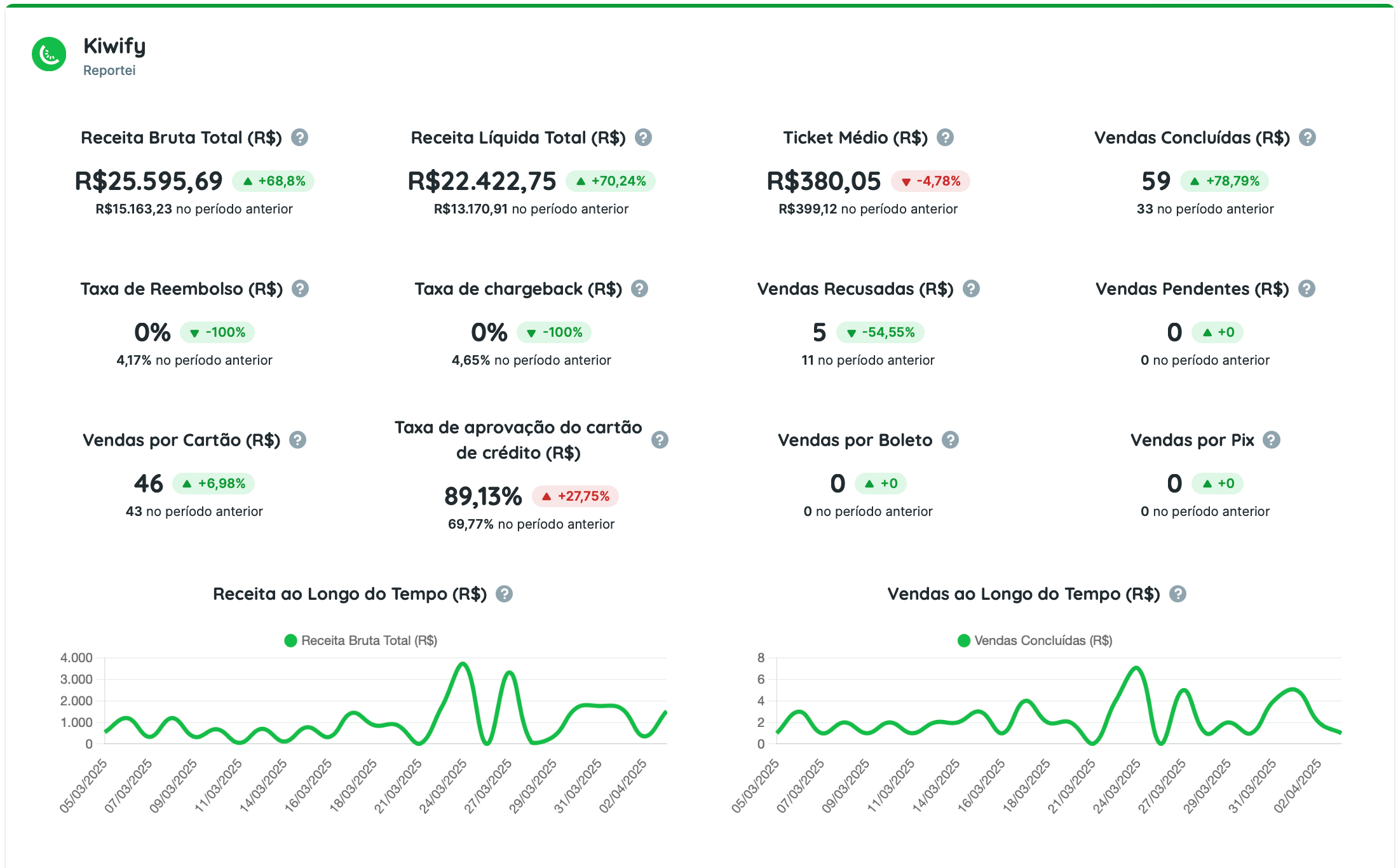Screen dimensions: 1398x868
Task: Click the R$380,05 Ticket Médio value
Action: (824, 181)
